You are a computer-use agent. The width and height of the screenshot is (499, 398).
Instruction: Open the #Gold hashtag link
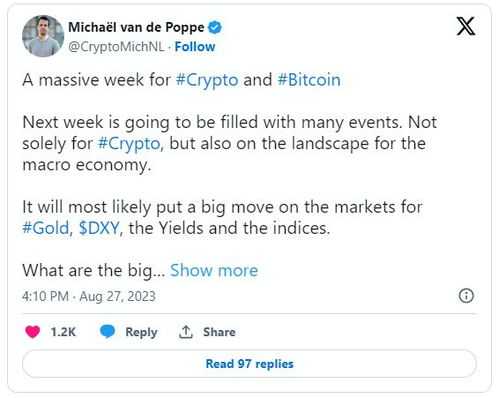(x=46, y=228)
